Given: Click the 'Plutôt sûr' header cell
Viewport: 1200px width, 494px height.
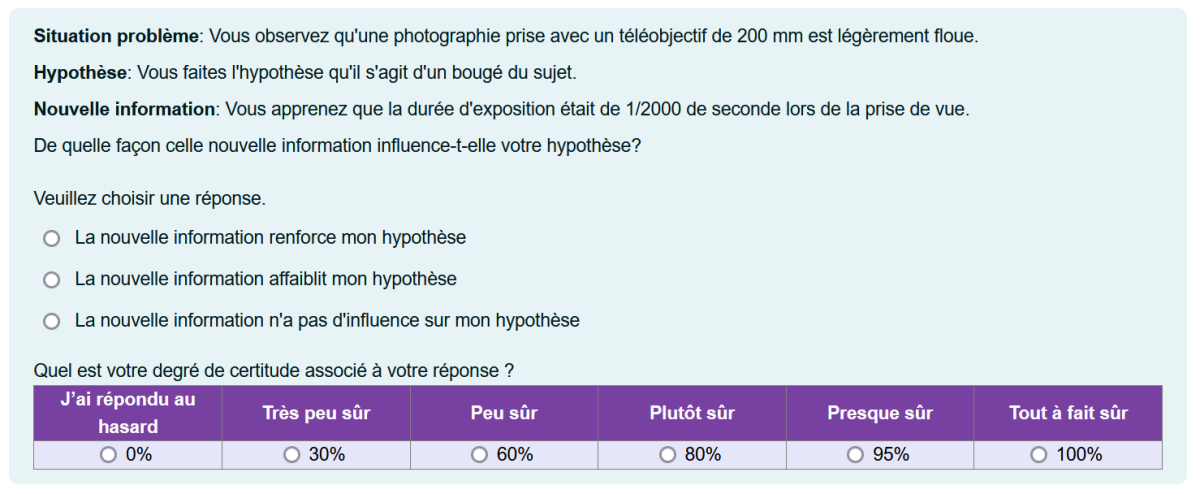Looking at the screenshot, I should coord(692,413).
